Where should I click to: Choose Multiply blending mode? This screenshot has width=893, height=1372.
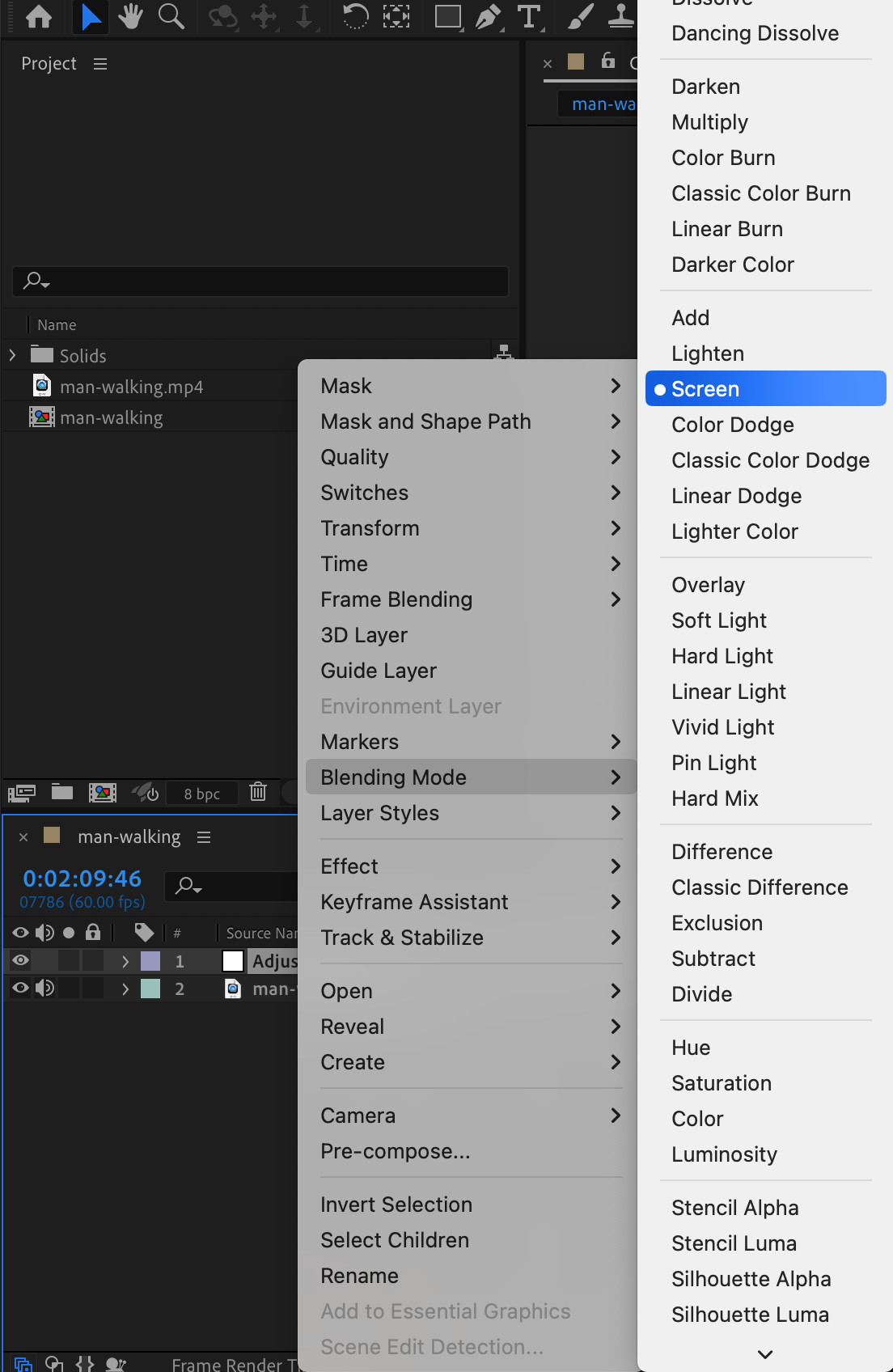coord(709,122)
